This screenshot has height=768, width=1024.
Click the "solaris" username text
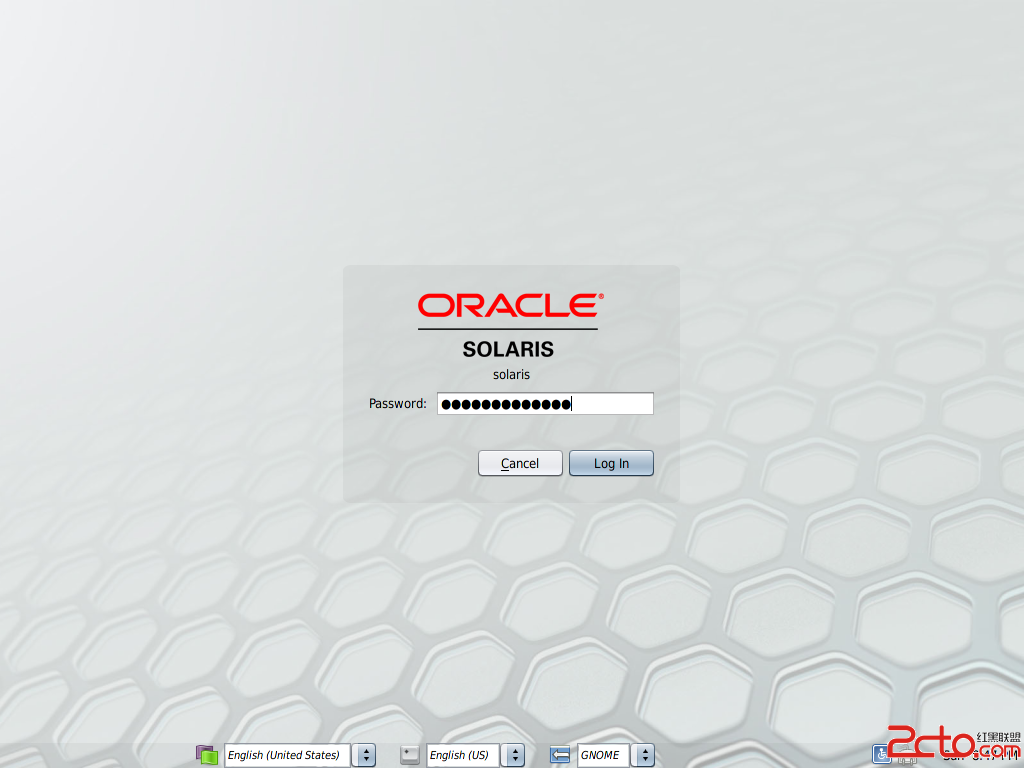point(511,375)
